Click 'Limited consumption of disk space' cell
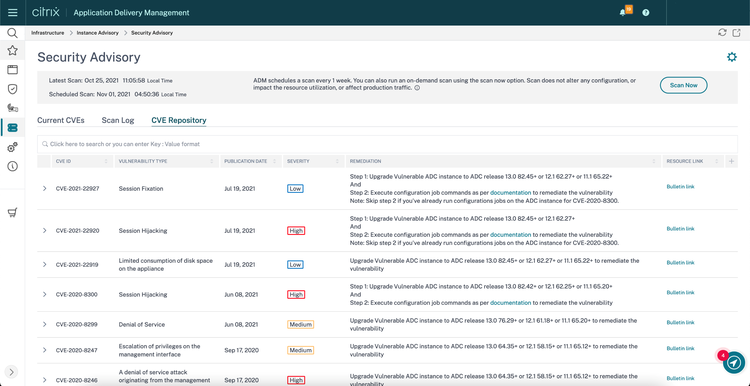 click(165, 265)
